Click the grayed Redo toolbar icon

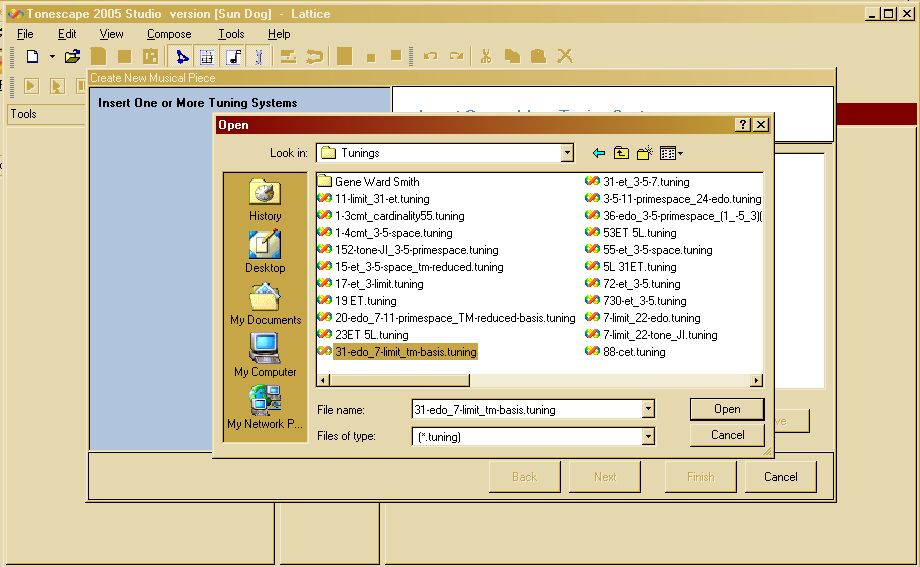pos(456,56)
